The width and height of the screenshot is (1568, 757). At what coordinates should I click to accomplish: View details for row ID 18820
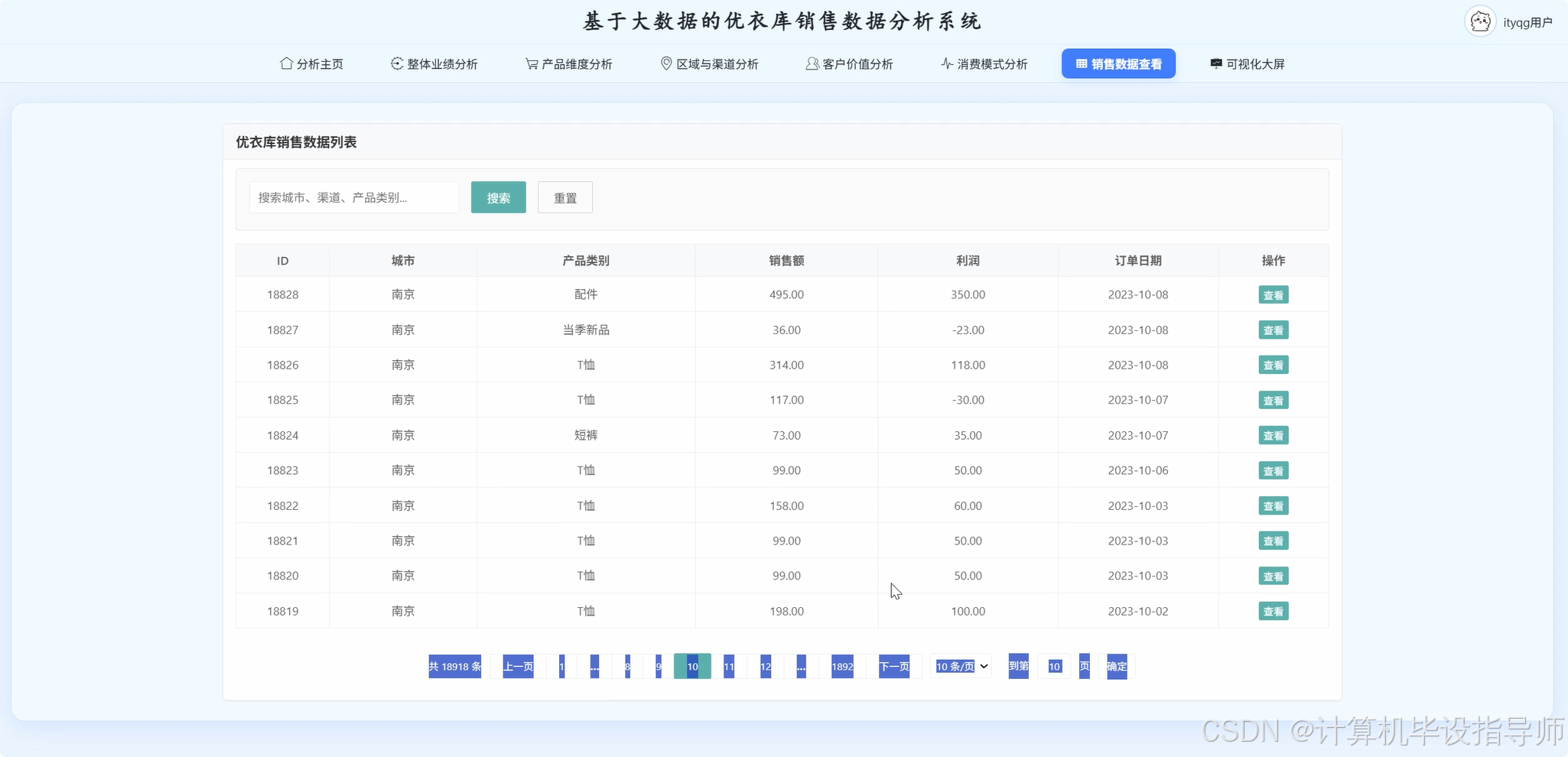[1274, 577]
